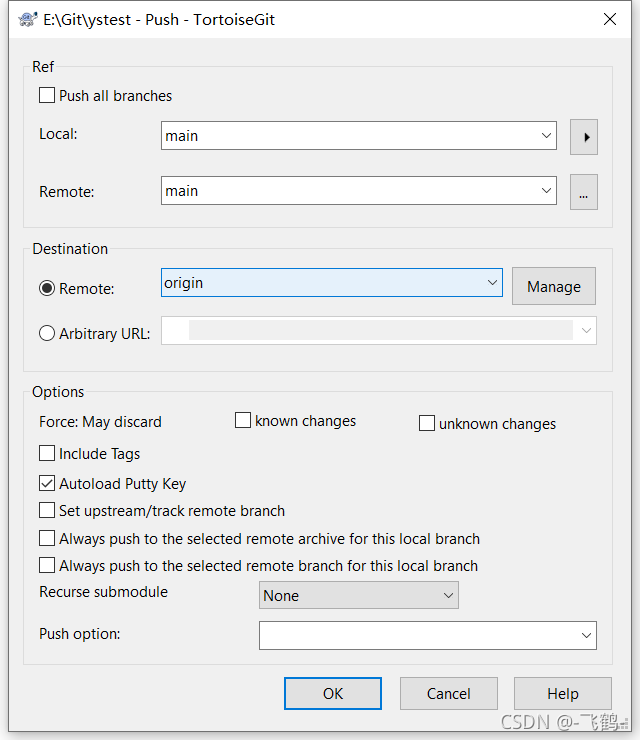Expand the Remote branch dropdown in Ref
640x740 pixels.
(546, 191)
